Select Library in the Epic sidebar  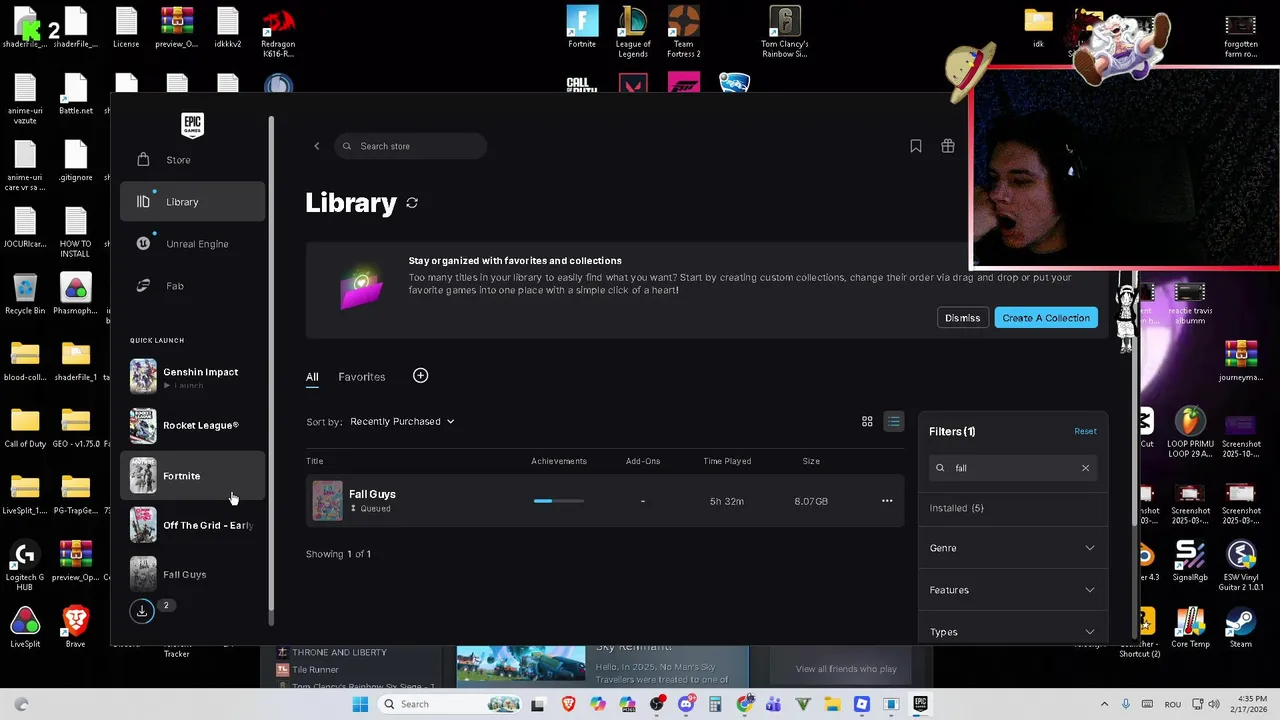click(192, 202)
